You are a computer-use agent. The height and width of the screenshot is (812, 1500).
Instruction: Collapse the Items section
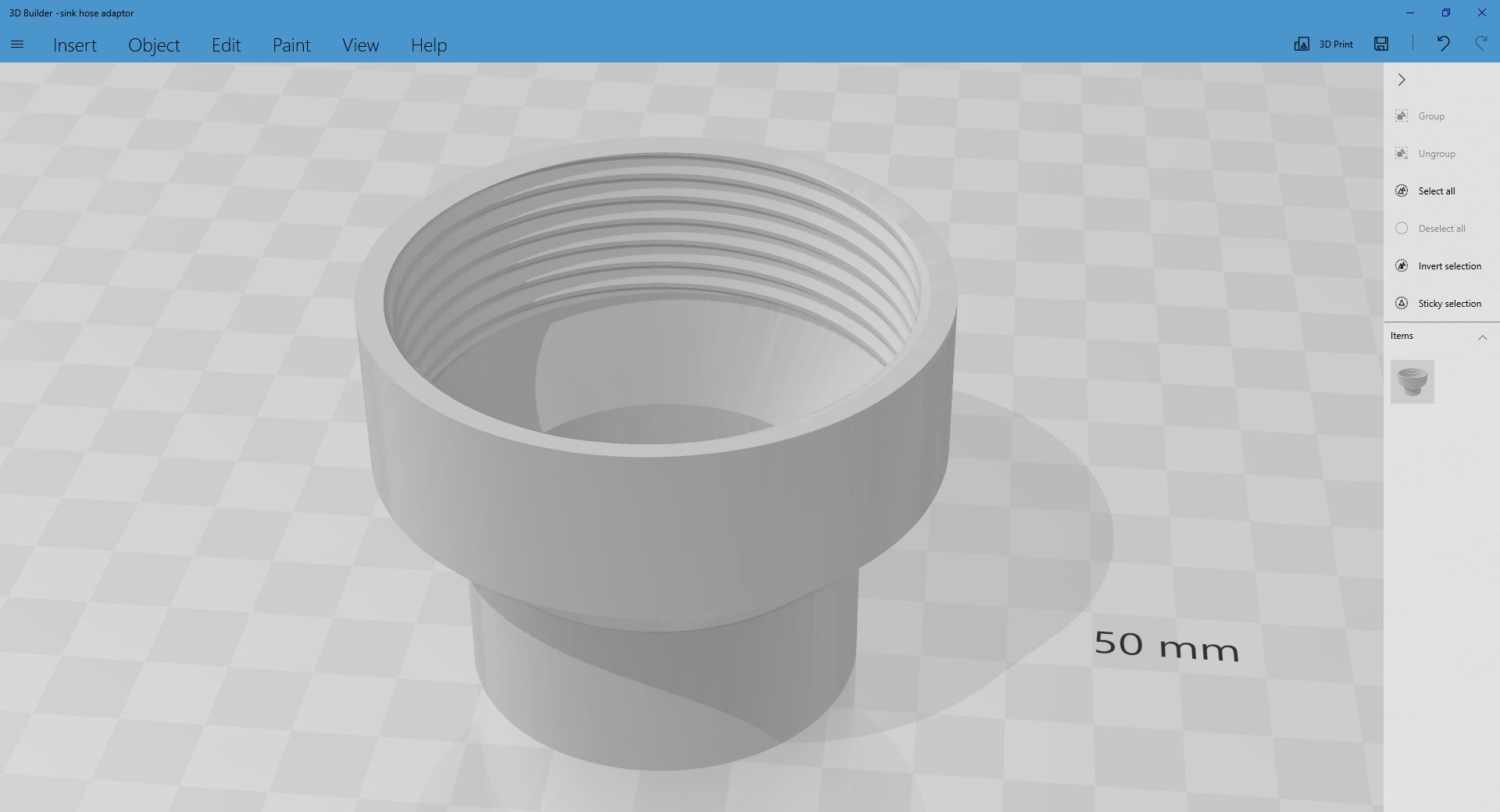coord(1482,337)
